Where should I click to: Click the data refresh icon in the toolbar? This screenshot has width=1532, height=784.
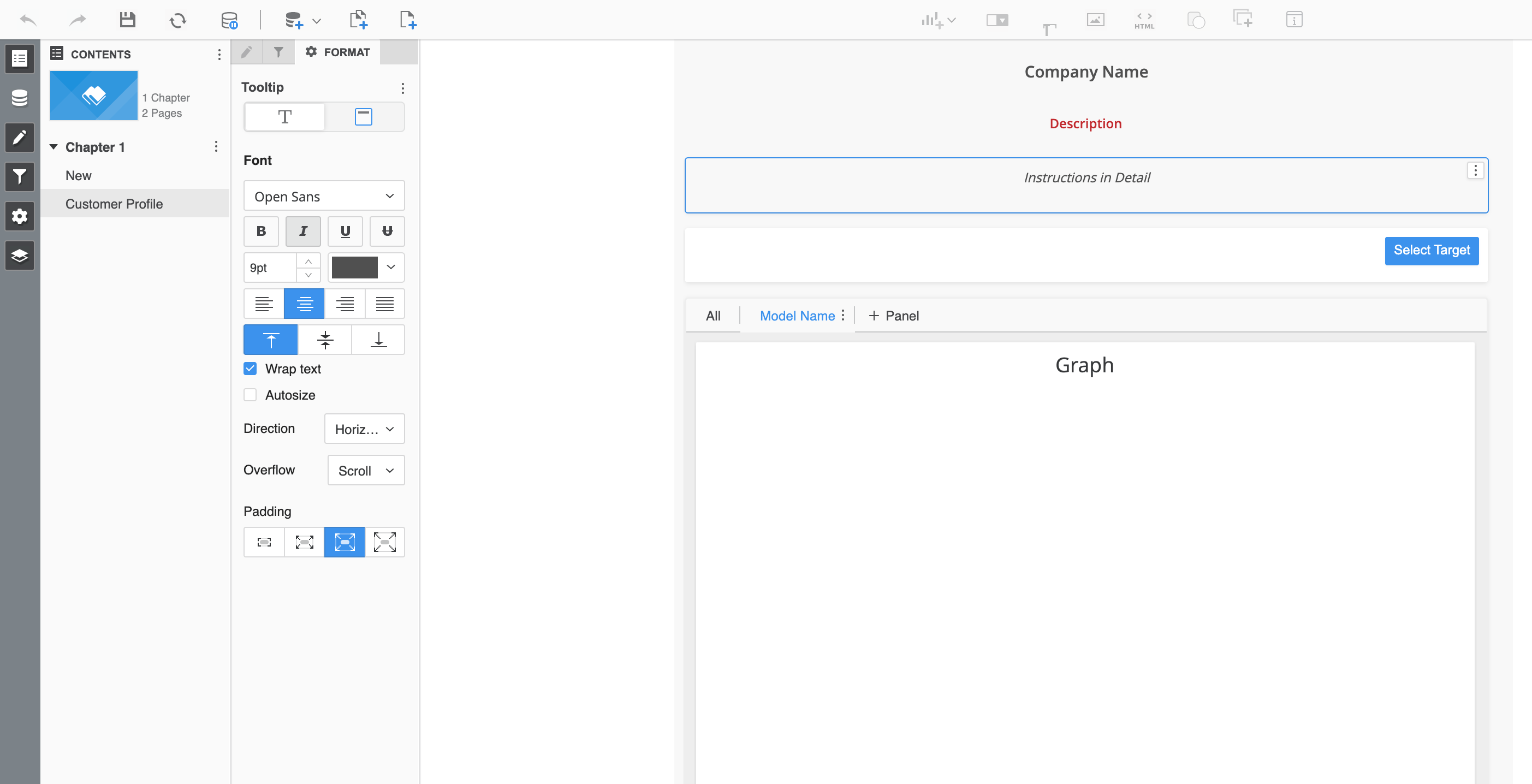(177, 20)
